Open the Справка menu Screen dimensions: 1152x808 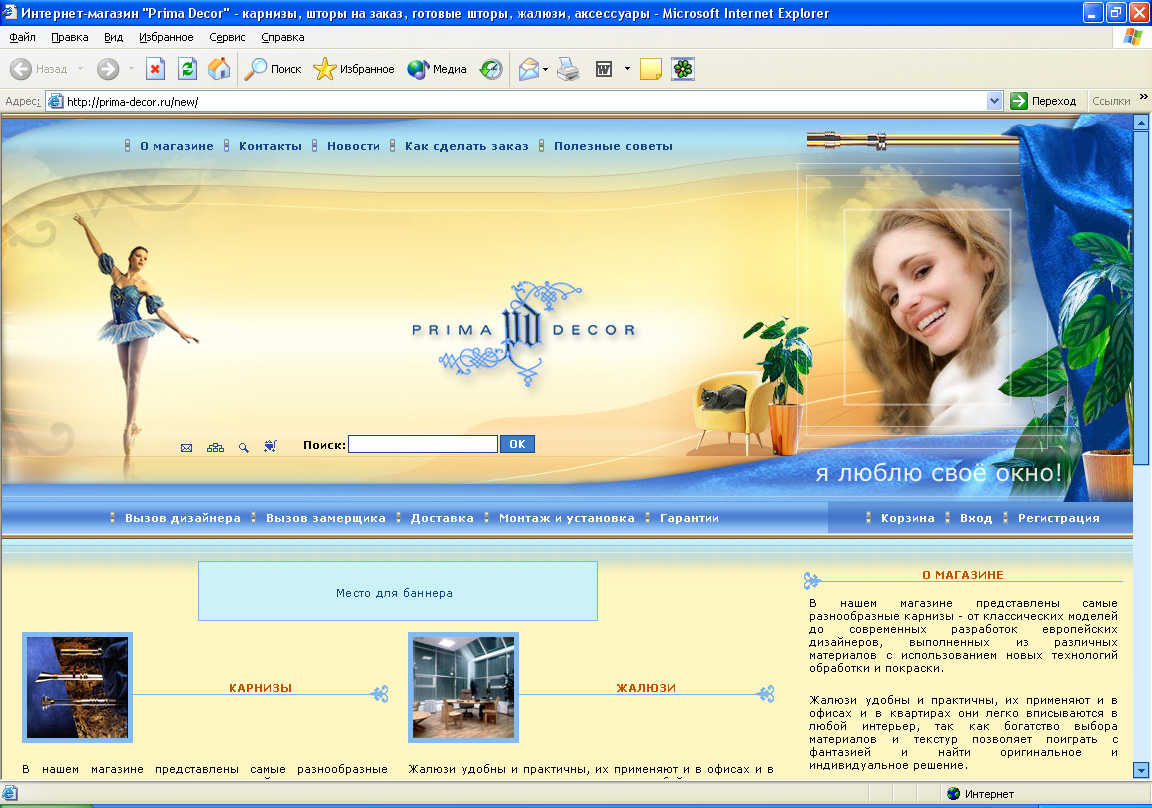pos(283,37)
